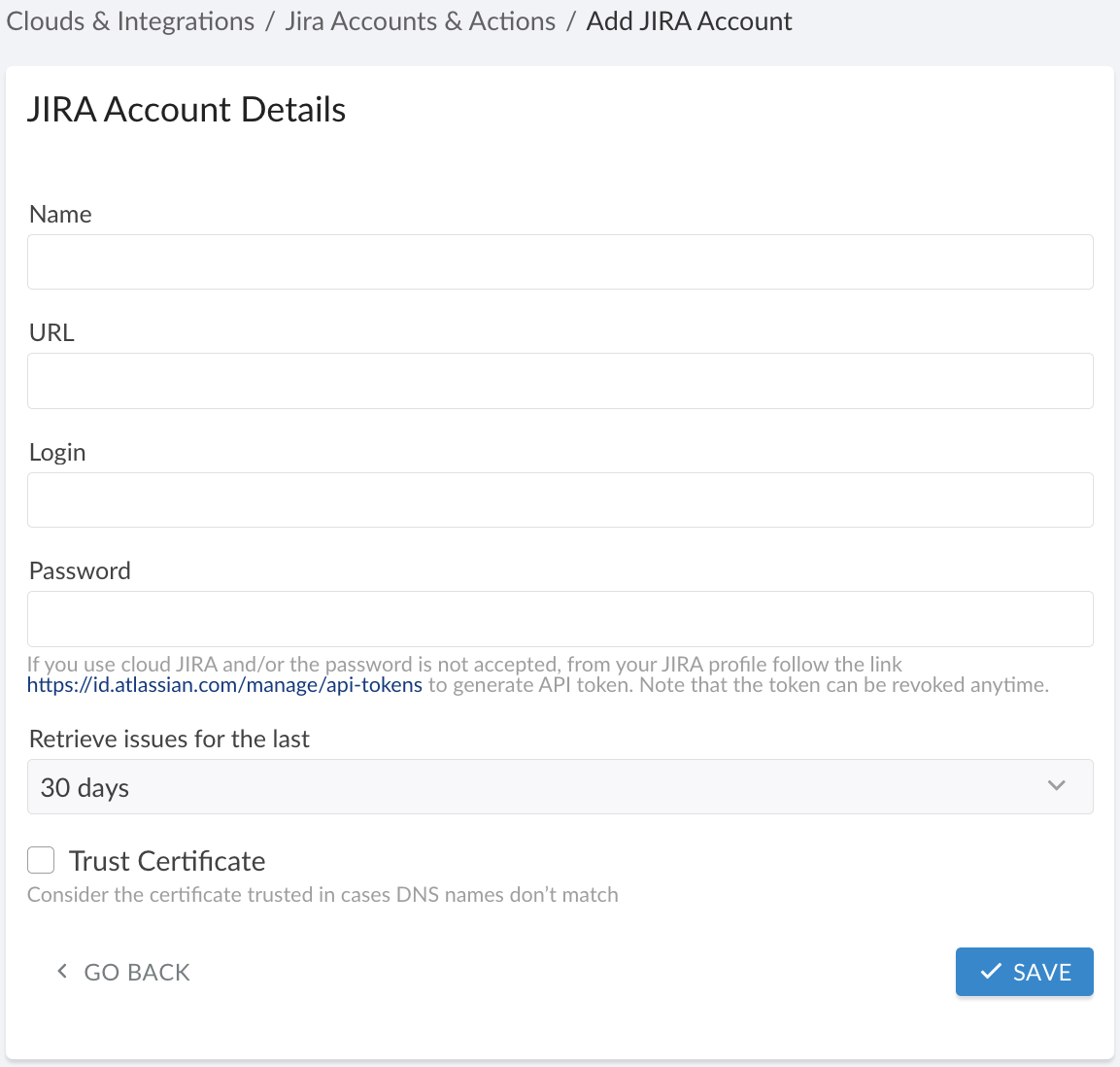Focus the URL input field
The height and width of the screenshot is (1067, 1120).
[560, 380]
